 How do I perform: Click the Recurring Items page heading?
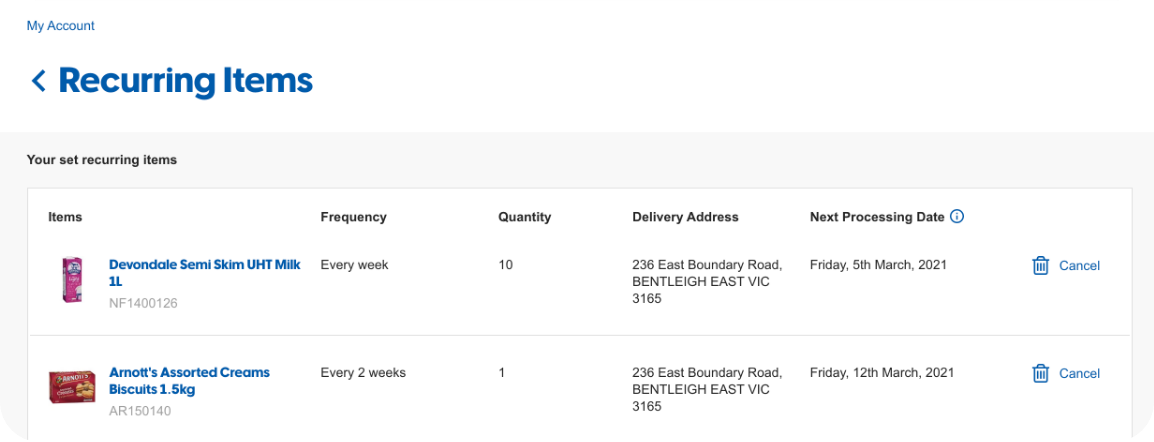pyautogui.click(x=185, y=81)
